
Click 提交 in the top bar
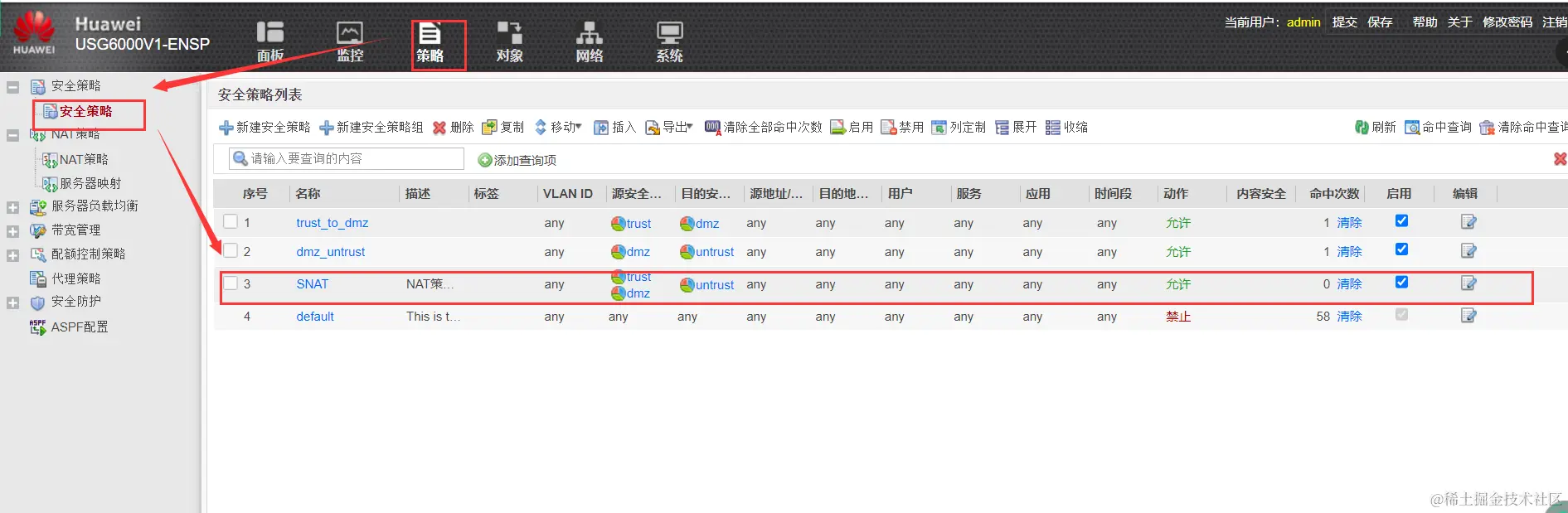click(1344, 22)
